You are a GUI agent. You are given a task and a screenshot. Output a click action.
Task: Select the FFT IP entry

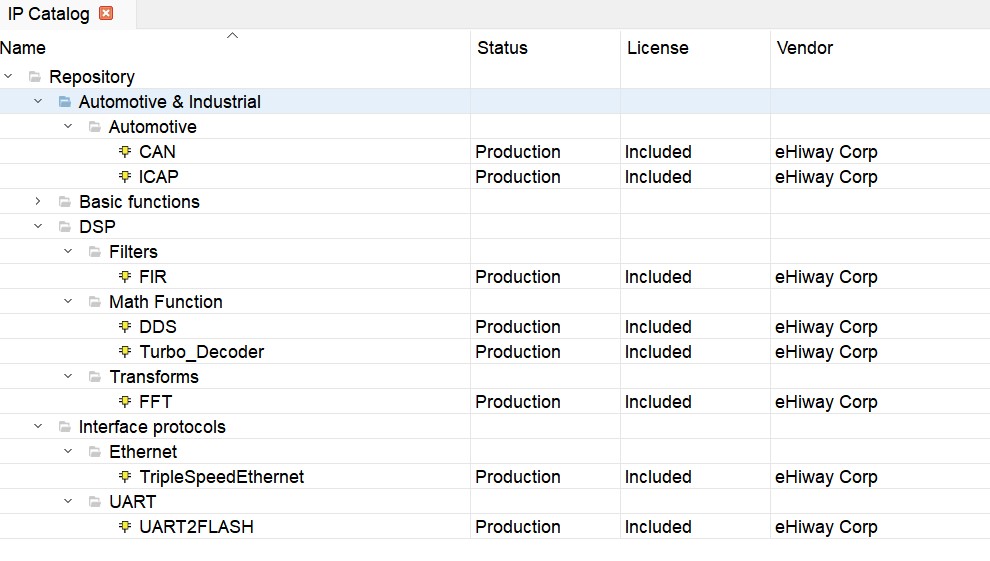click(x=155, y=402)
